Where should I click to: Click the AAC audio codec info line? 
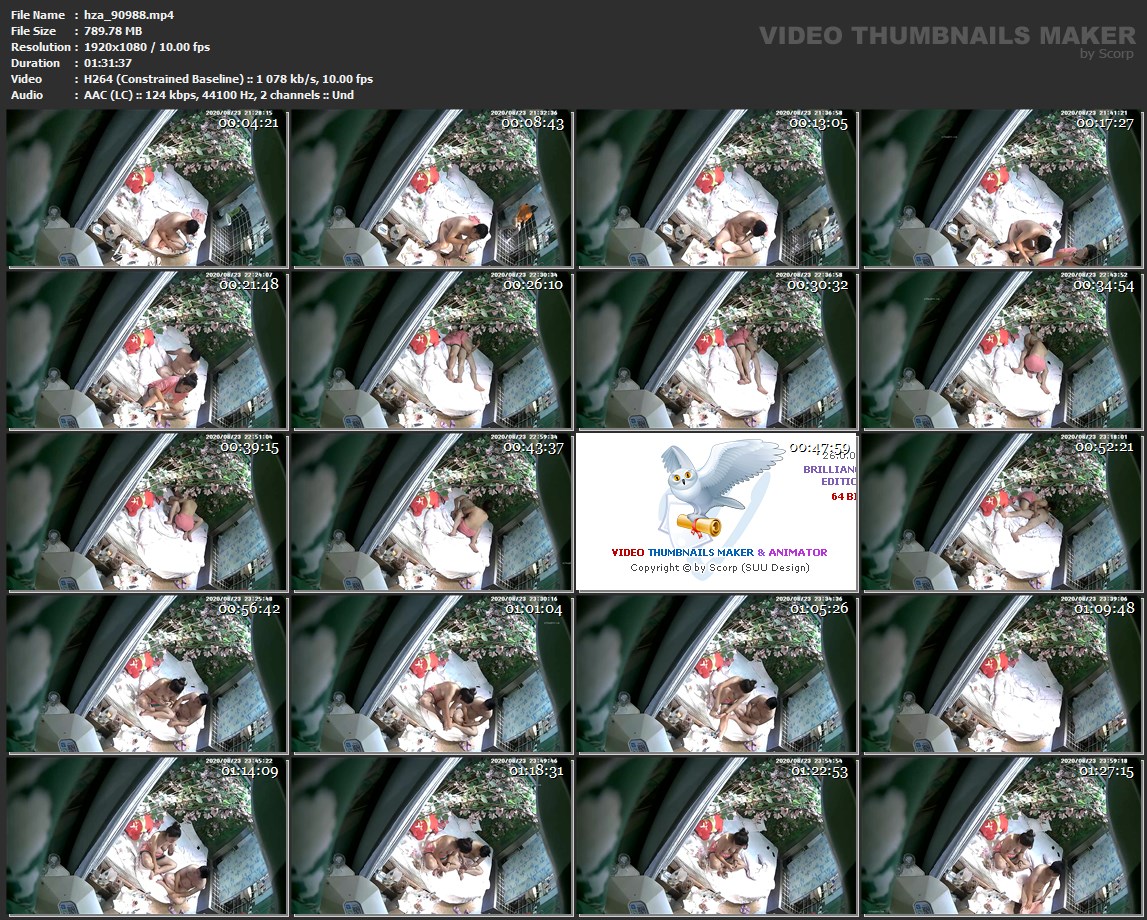tap(219, 95)
